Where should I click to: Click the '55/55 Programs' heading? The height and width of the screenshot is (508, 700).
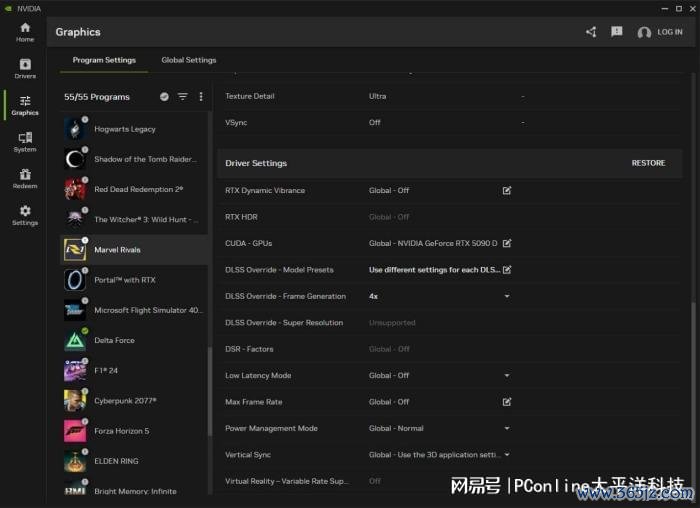pyautogui.click(x=97, y=97)
